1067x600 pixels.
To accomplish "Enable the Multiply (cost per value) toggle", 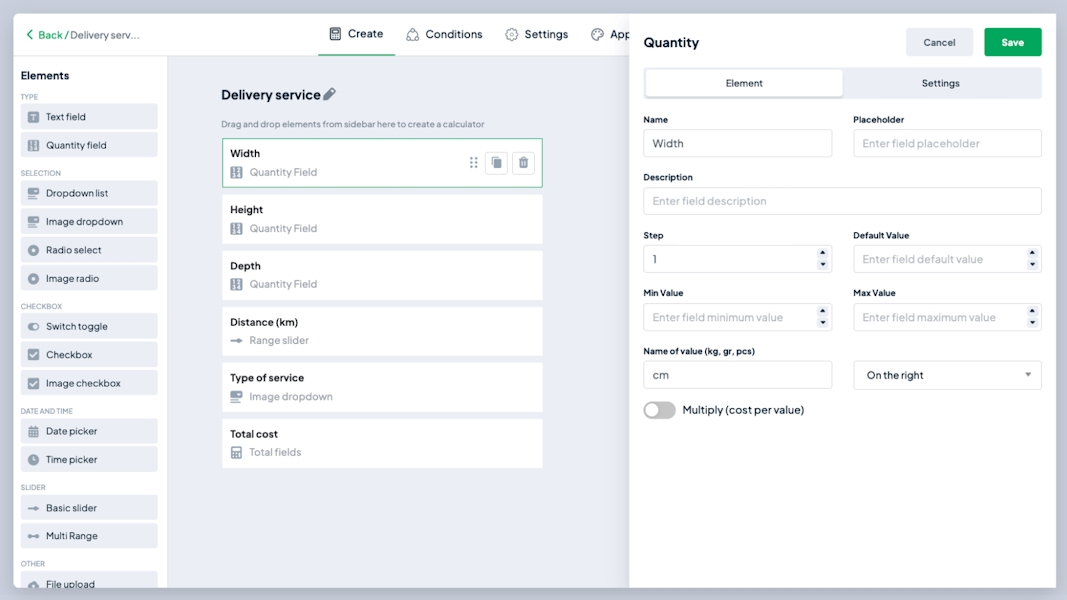I will (659, 410).
